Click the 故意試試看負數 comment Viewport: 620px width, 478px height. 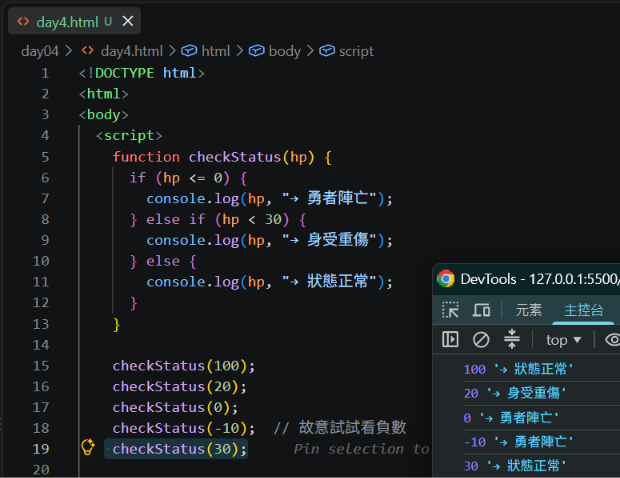pos(340,428)
